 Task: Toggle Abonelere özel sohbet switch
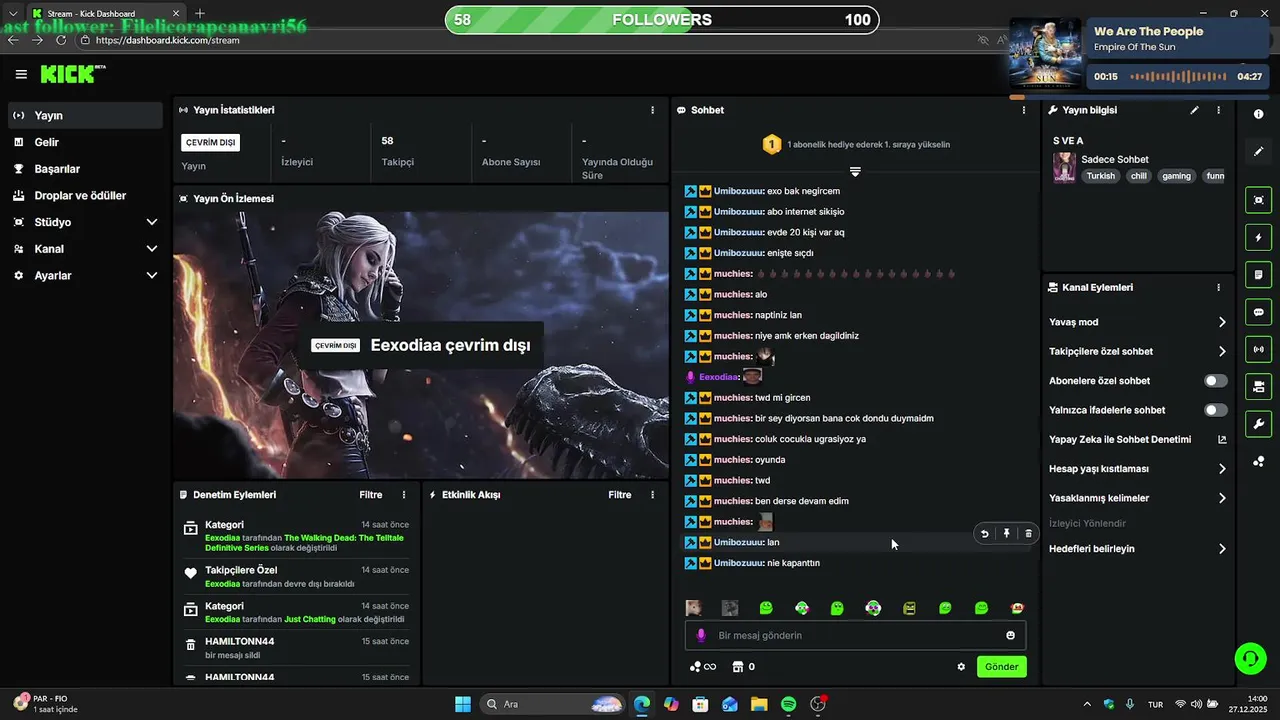click(x=1215, y=381)
